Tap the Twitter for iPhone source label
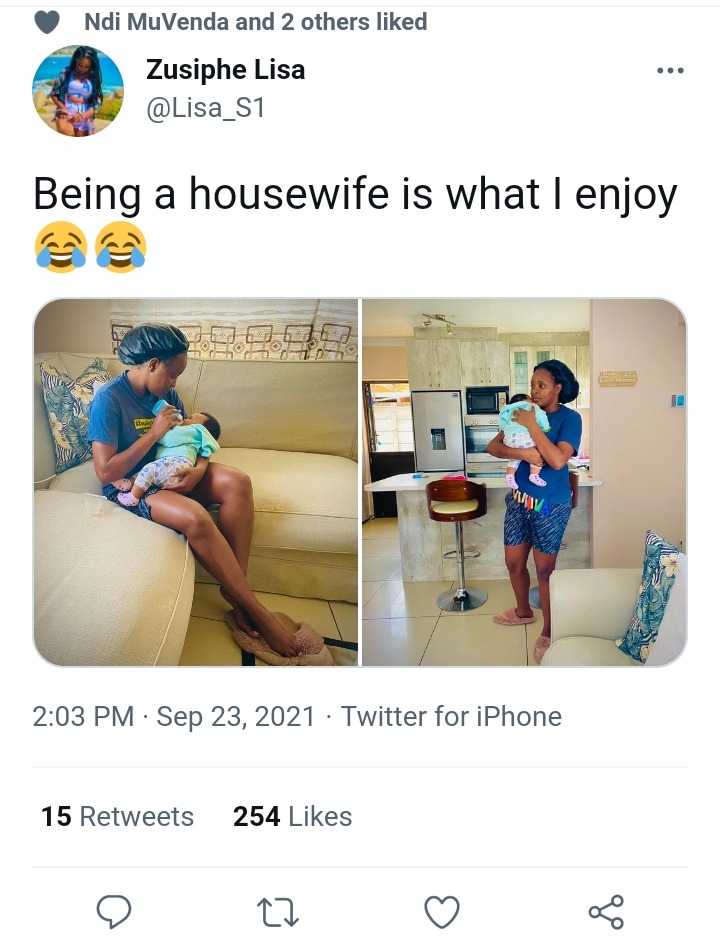The height and width of the screenshot is (945, 720). pos(451,717)
